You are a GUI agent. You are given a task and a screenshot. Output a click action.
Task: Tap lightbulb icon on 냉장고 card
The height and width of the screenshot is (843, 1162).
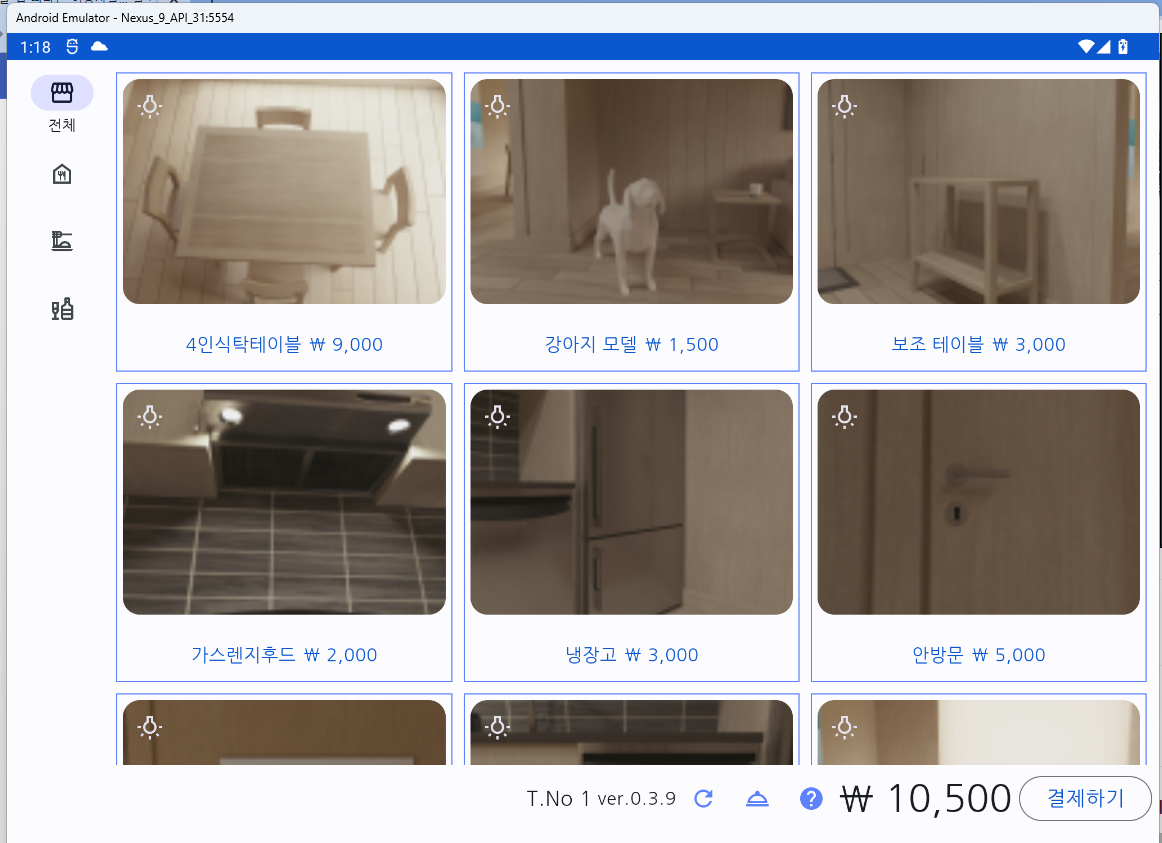coord(497,416)
